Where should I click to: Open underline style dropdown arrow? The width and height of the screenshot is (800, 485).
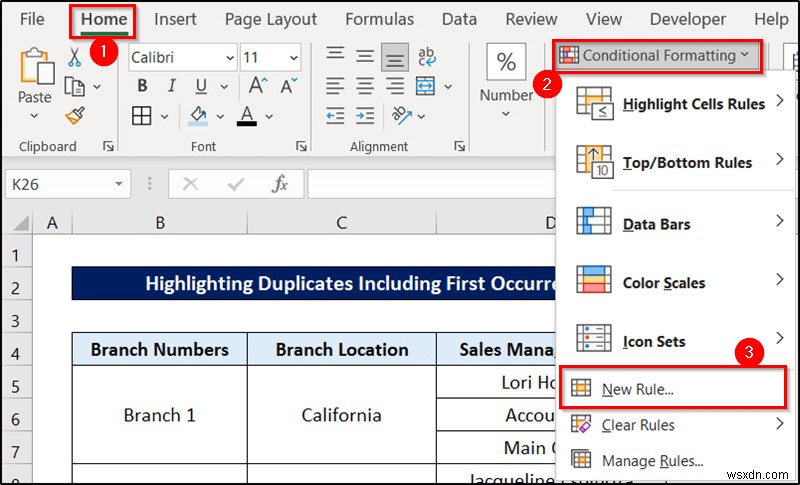[224, 87]
